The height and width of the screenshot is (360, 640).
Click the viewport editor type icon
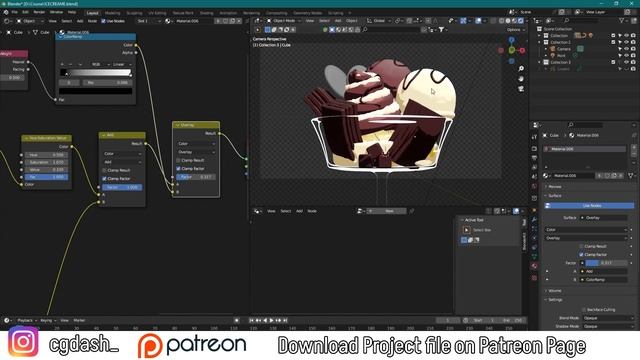click(257, 21)
